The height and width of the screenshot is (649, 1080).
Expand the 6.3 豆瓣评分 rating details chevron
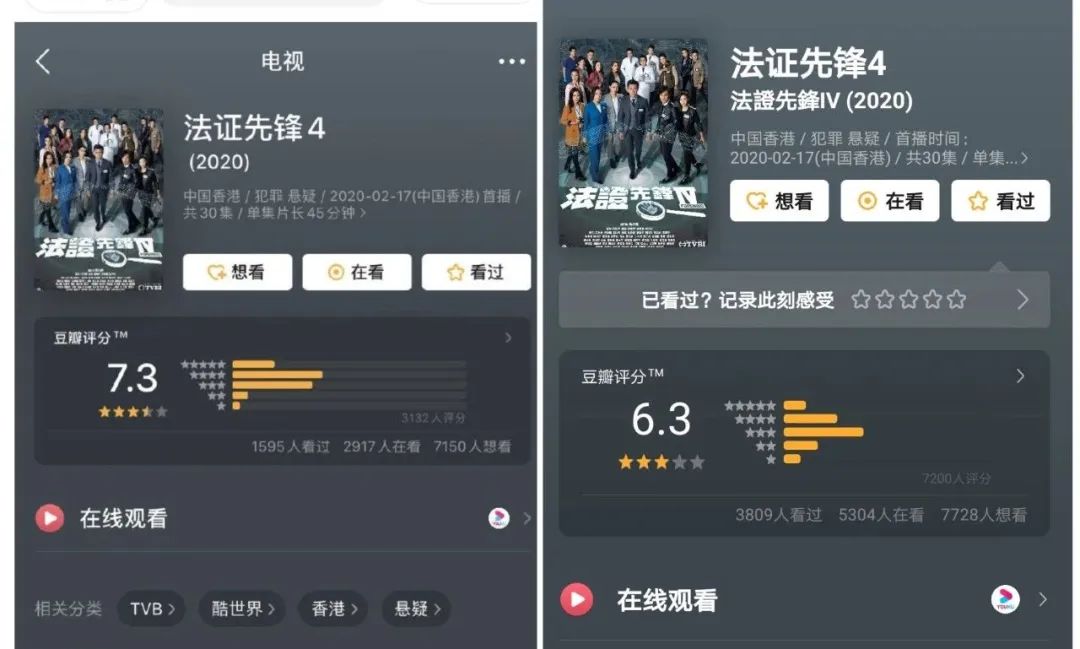[x=1020, y=376]
